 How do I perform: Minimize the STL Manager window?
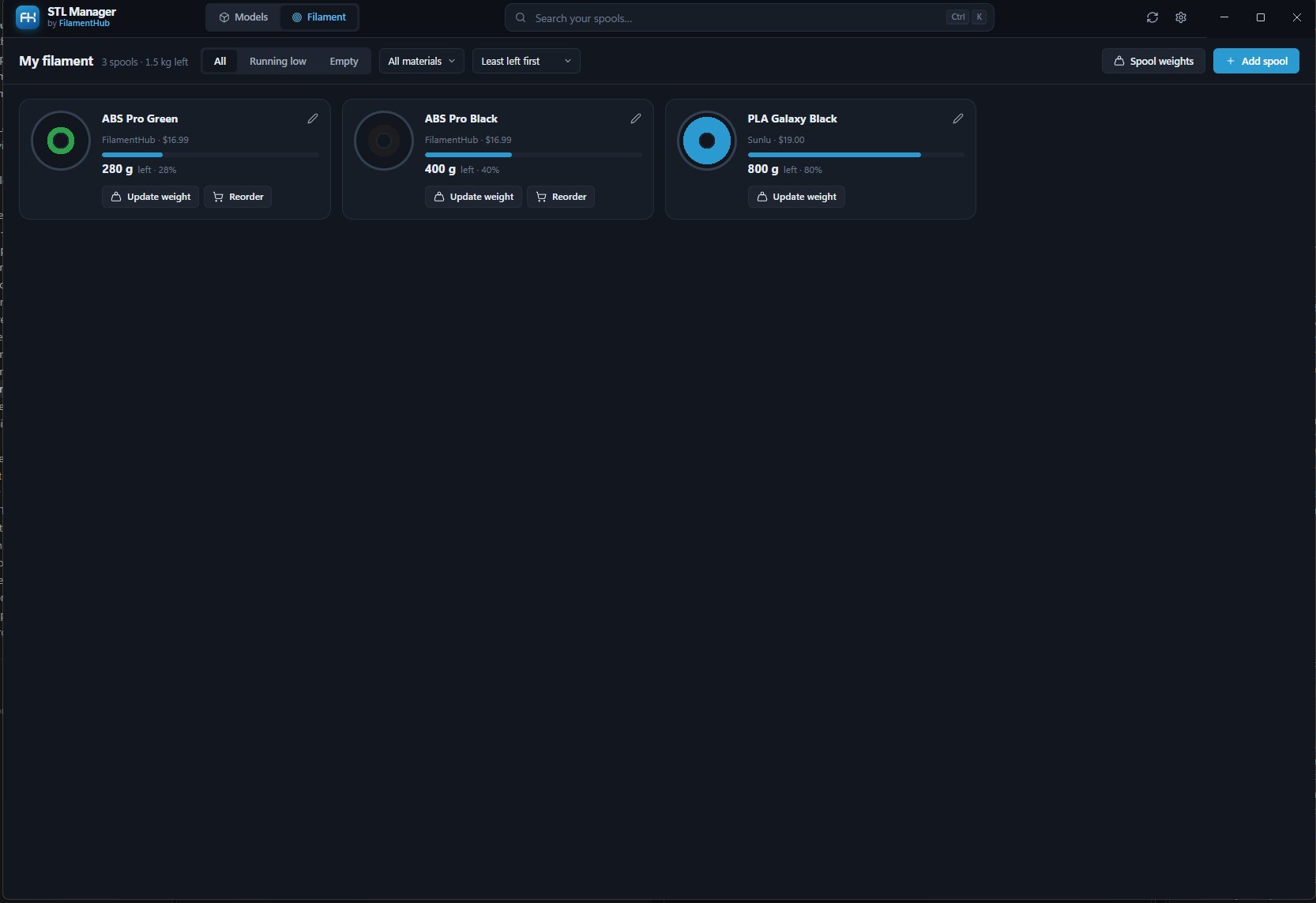(x=1224, y=17)
